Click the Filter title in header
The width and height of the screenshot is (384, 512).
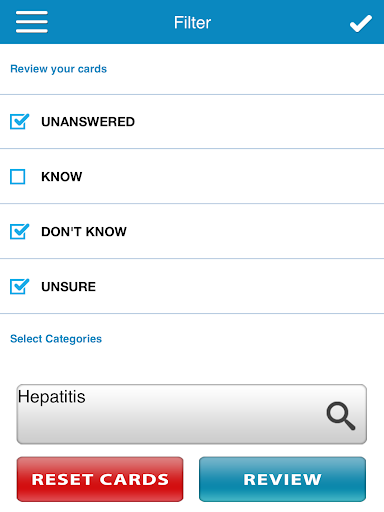coord(192,23)
